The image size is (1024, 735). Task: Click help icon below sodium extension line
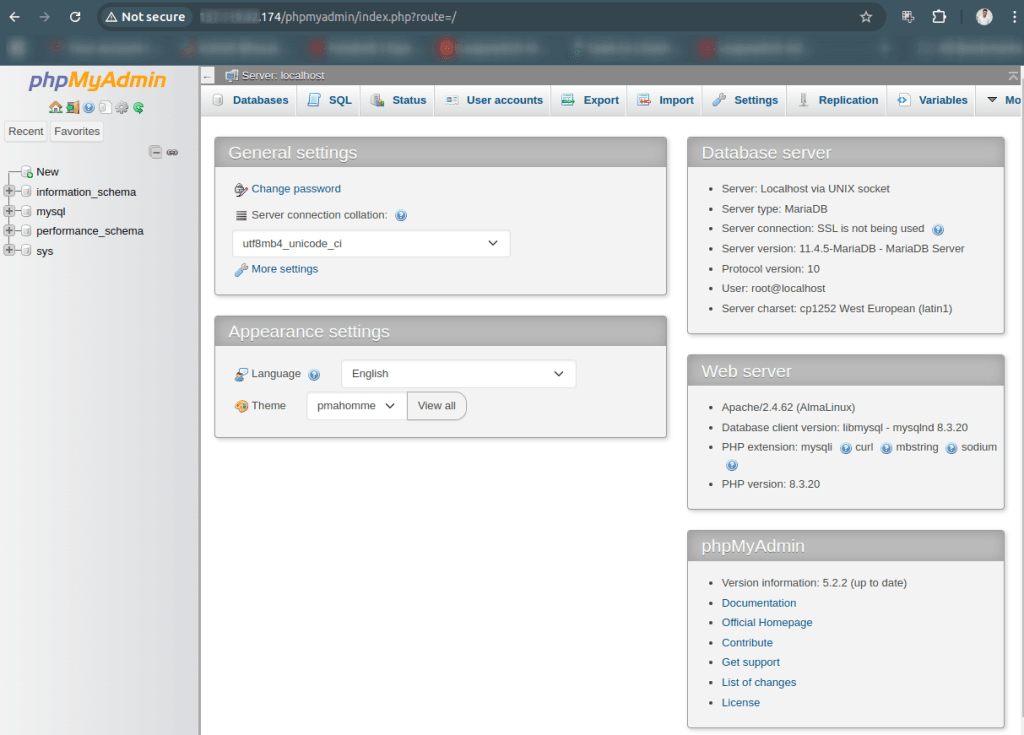click(732, 465)
